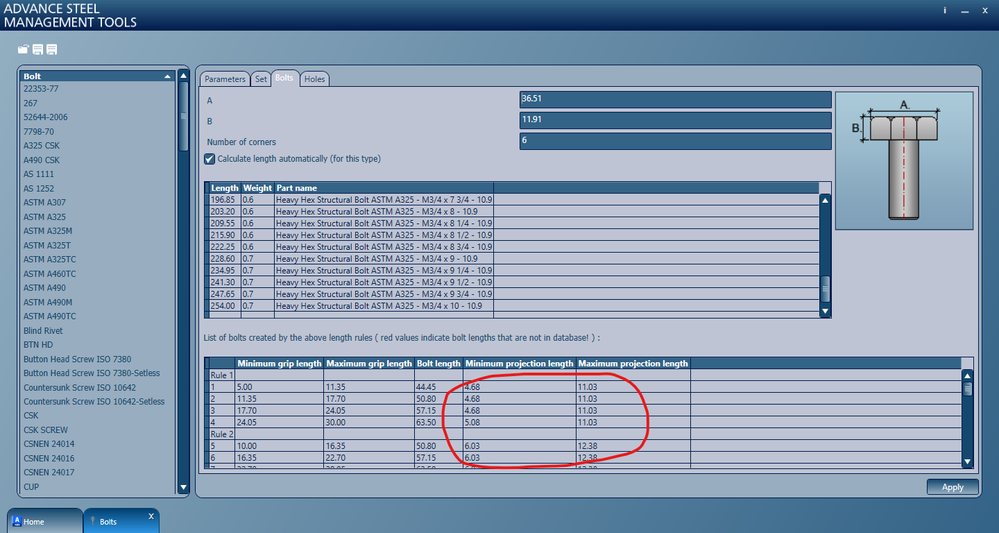Select the Bolts tab

tap(285, 78)
